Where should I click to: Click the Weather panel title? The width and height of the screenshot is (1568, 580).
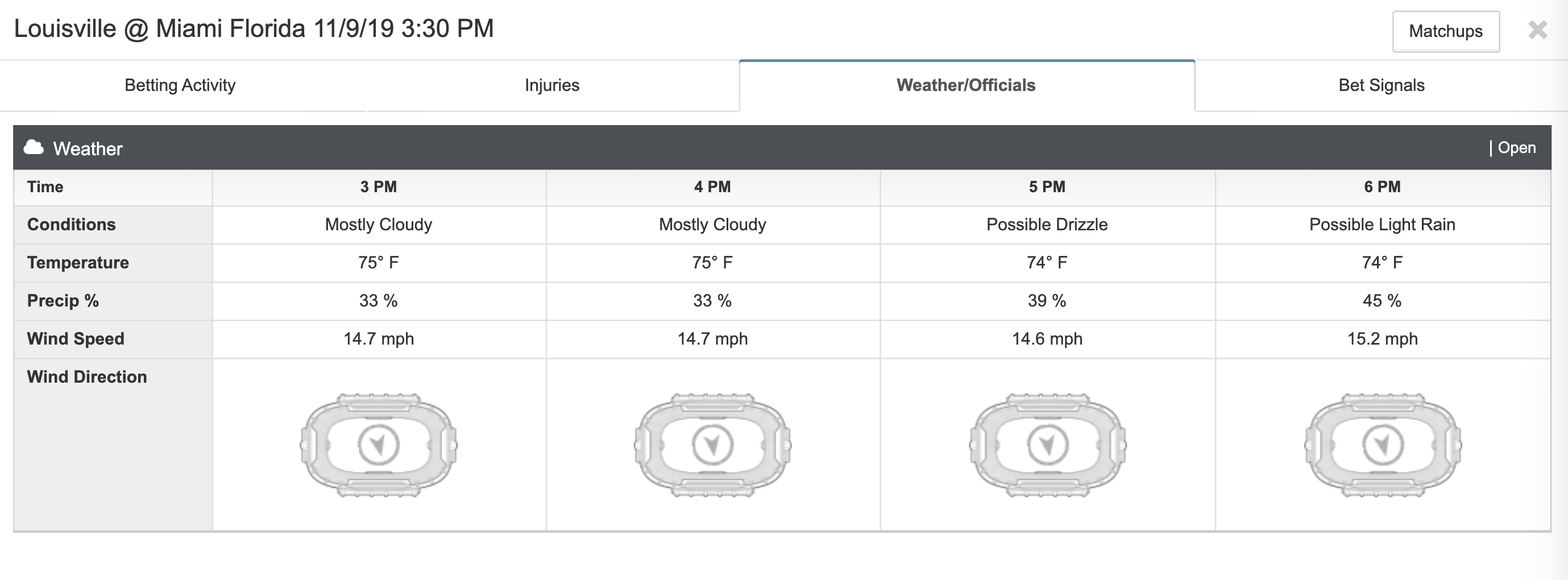(x=88, y=148)
